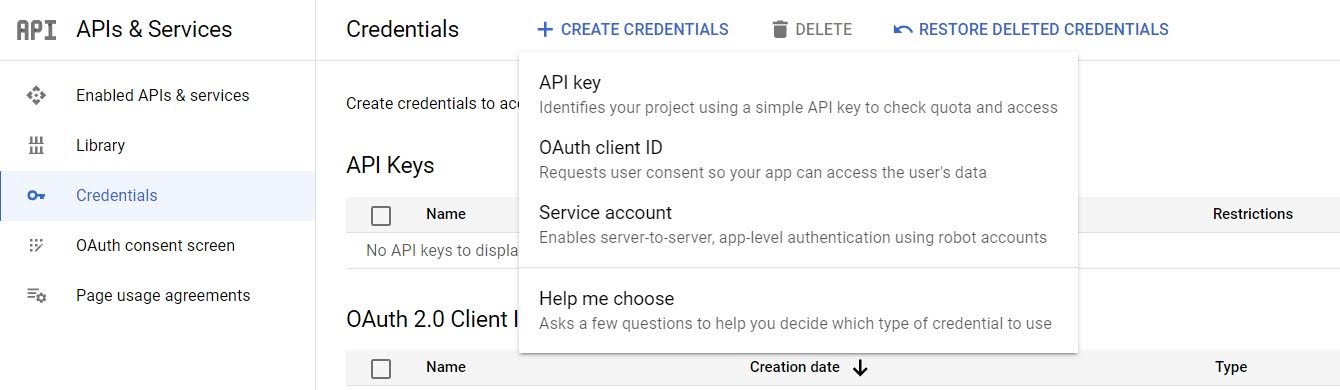The height and width of the screenshot is (390, 1340).
Task: Click the API Keys section heading
Action: pyautogui.click(x=390, y=166)
